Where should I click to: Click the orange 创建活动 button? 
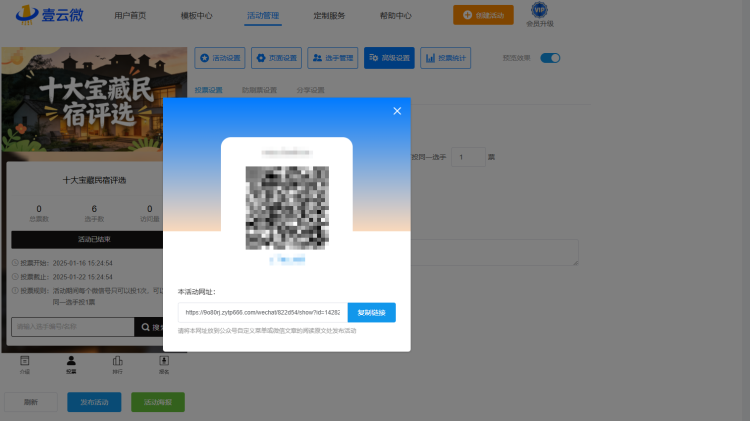(483, 15)
